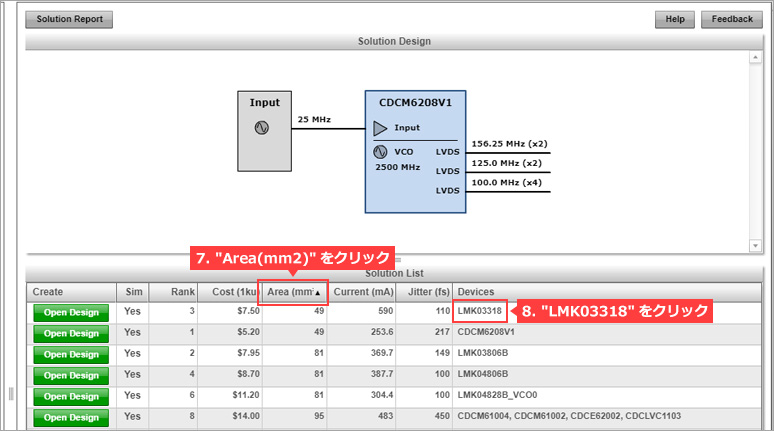Screen dimensions: 774x431
Task: Click the $11.20 cost cell
Action: [x=246, y=395]
